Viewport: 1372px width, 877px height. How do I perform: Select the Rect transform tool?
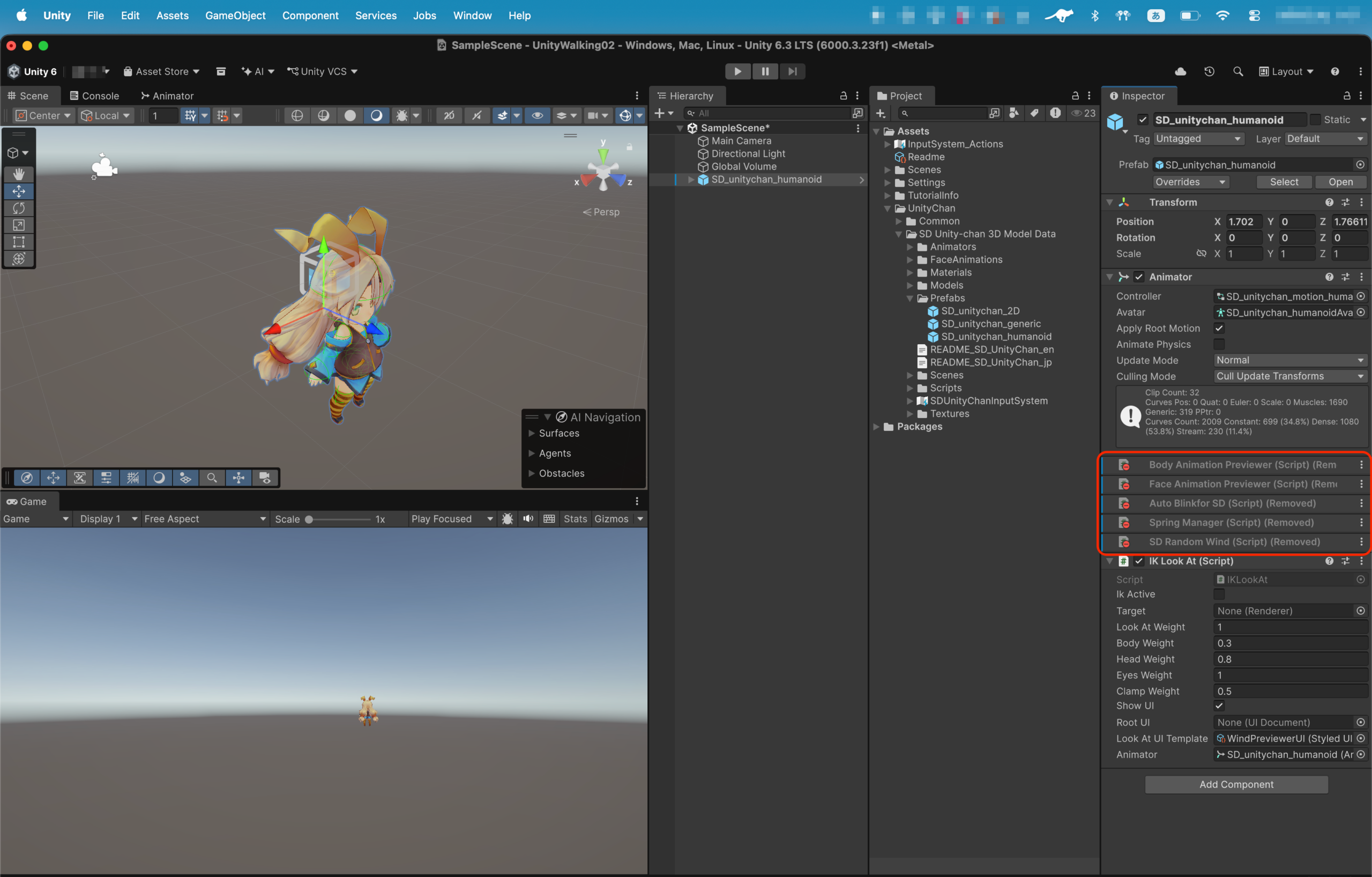pos(19,242)
